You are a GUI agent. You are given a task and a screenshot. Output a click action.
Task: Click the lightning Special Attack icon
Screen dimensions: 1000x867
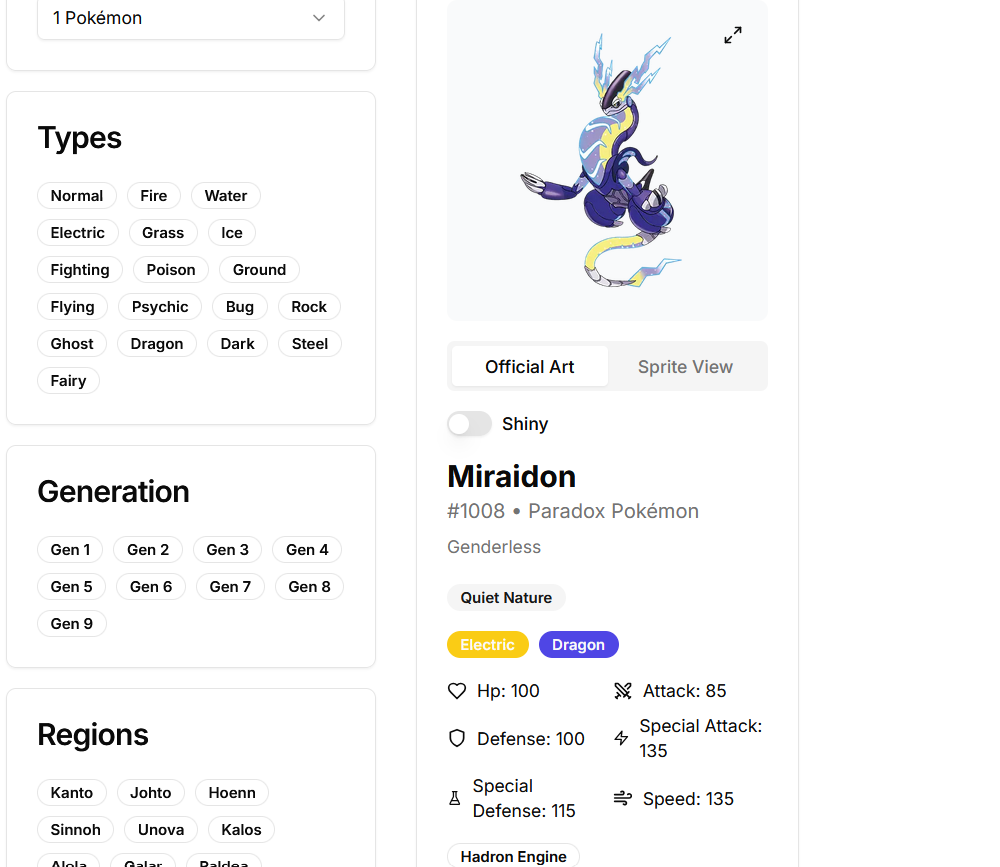tap(621, 739)
